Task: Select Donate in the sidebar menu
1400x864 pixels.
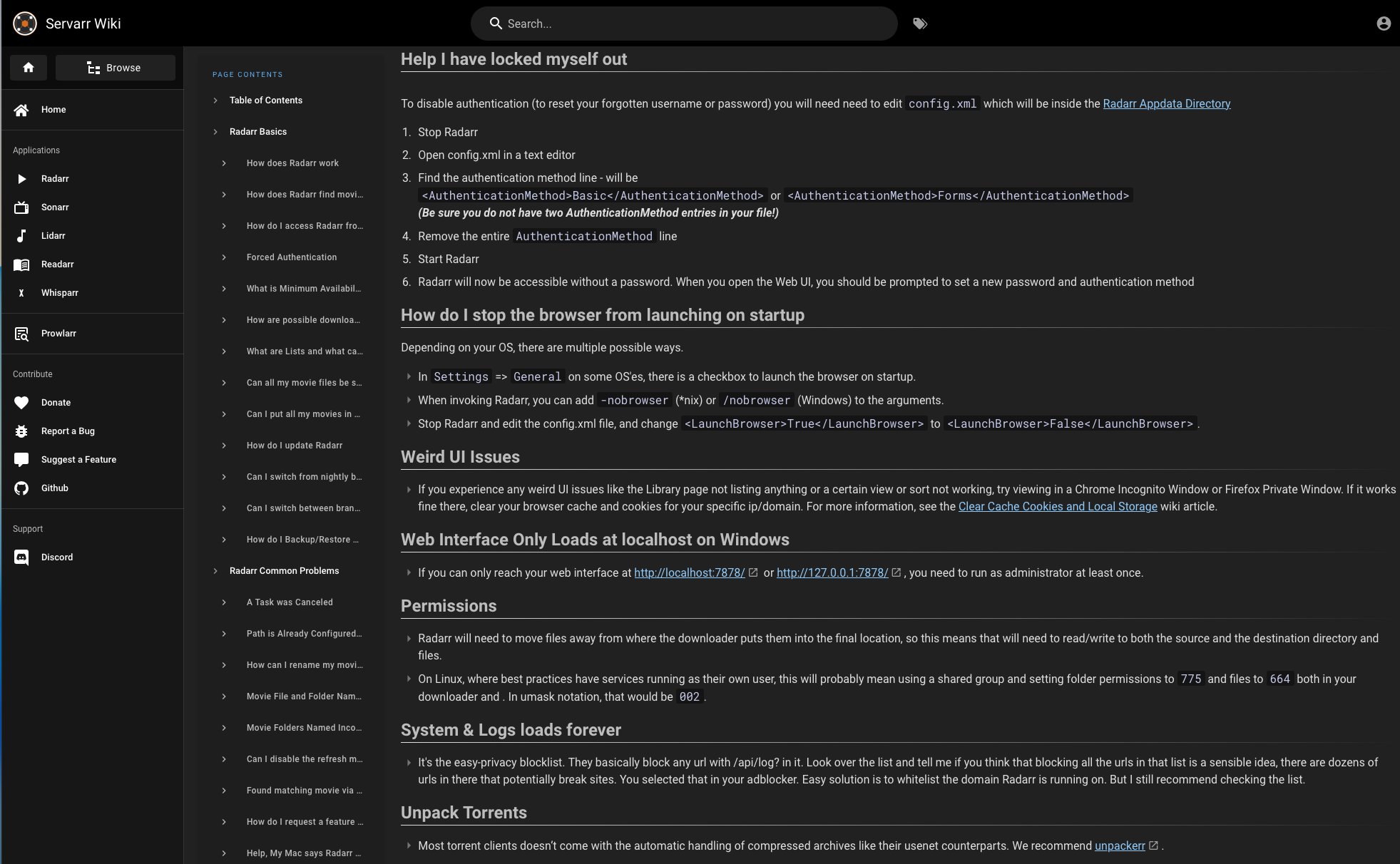Action: [x=93, y=403]
